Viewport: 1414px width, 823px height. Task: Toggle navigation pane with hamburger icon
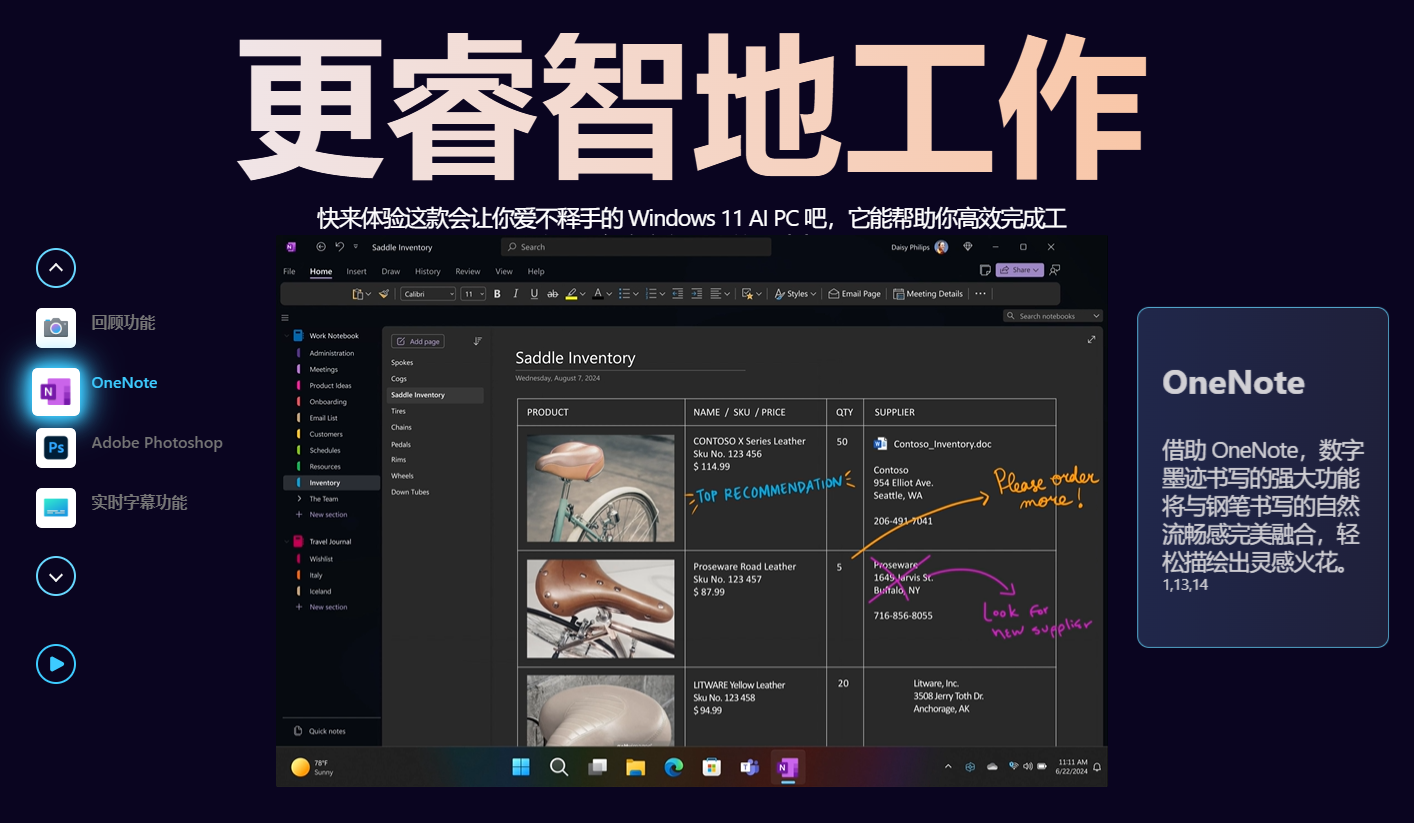pos(285,316)
